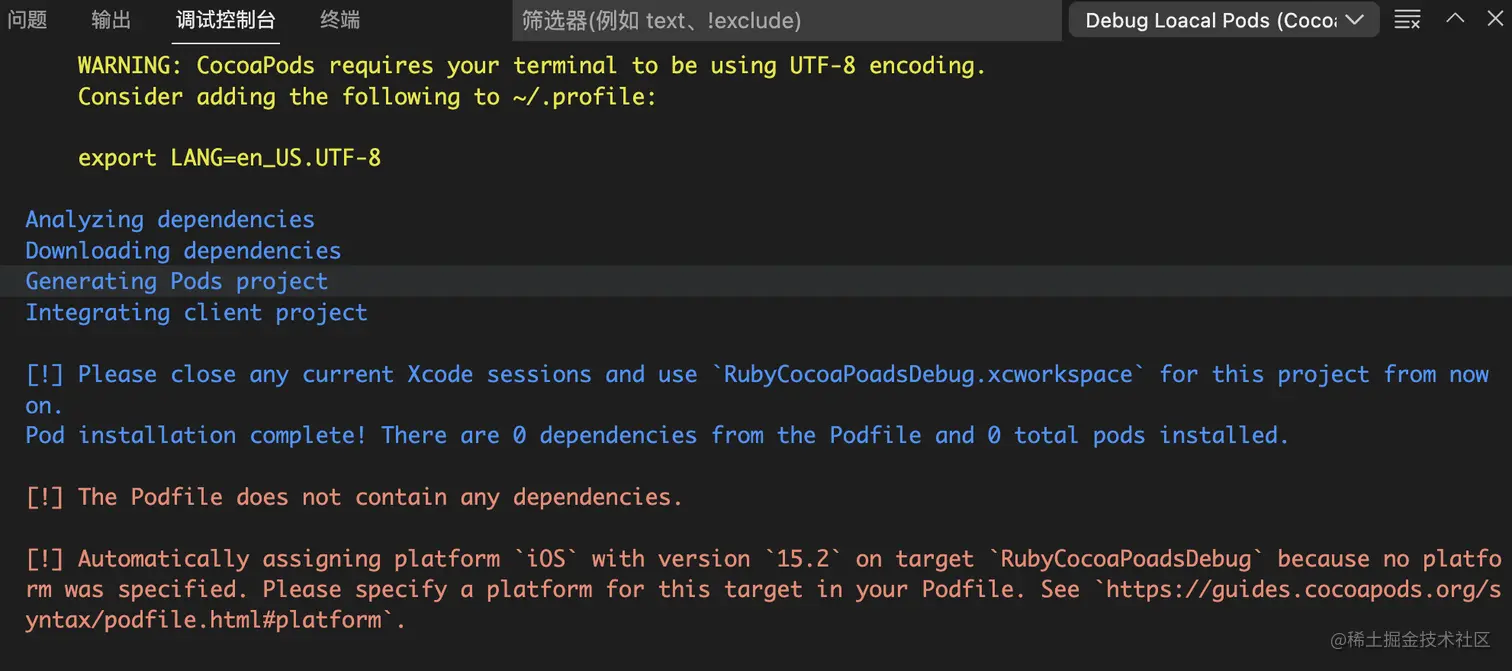Open the Debug Loacal Pods session dropdown

[x=1223, y=20]
